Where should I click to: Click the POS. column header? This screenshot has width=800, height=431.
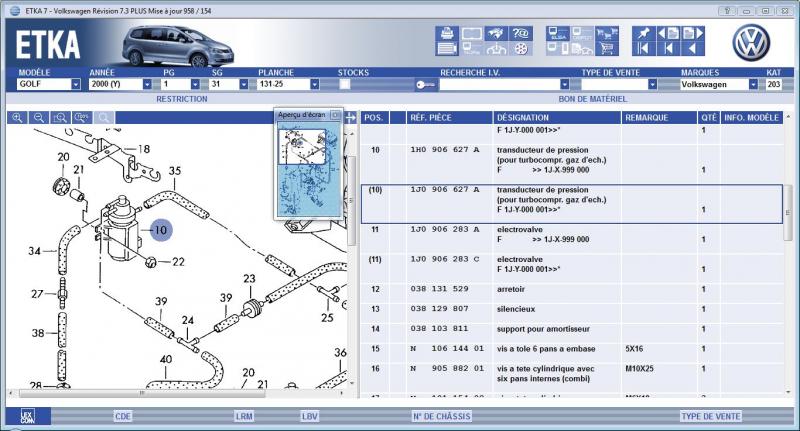[374, 118]
